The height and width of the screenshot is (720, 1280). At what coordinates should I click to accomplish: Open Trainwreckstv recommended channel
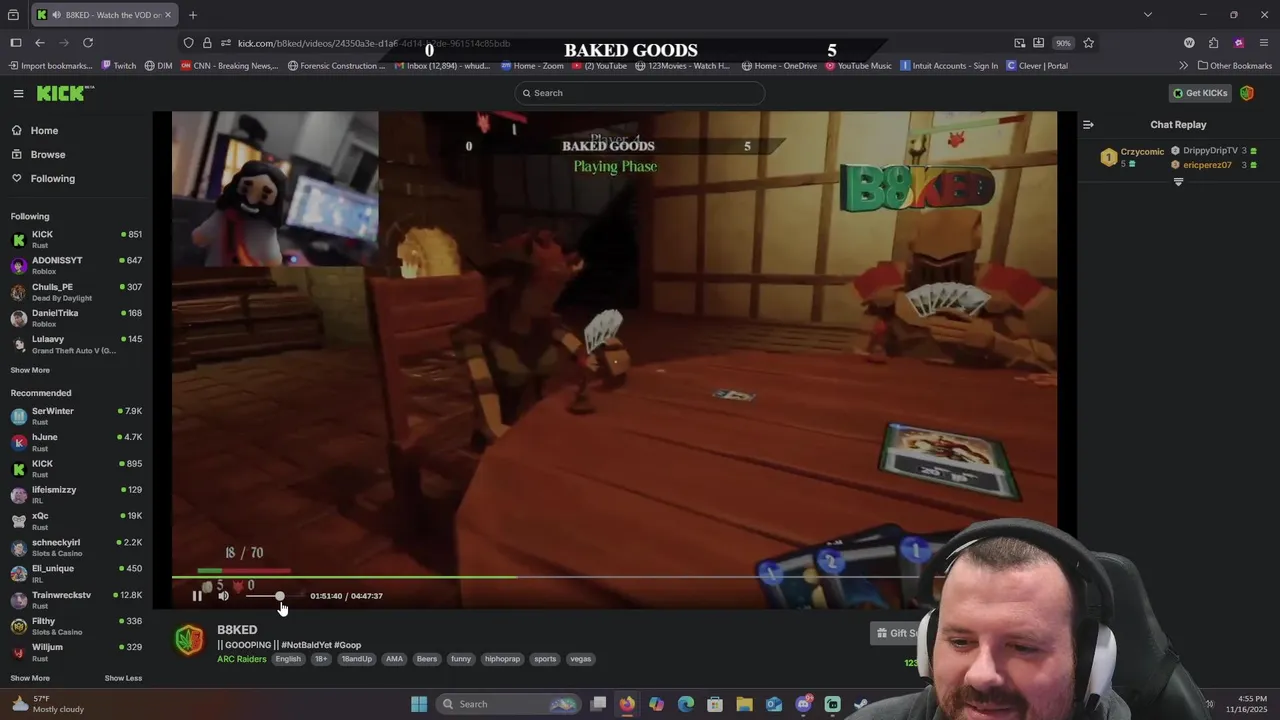[x=76, y=600]
